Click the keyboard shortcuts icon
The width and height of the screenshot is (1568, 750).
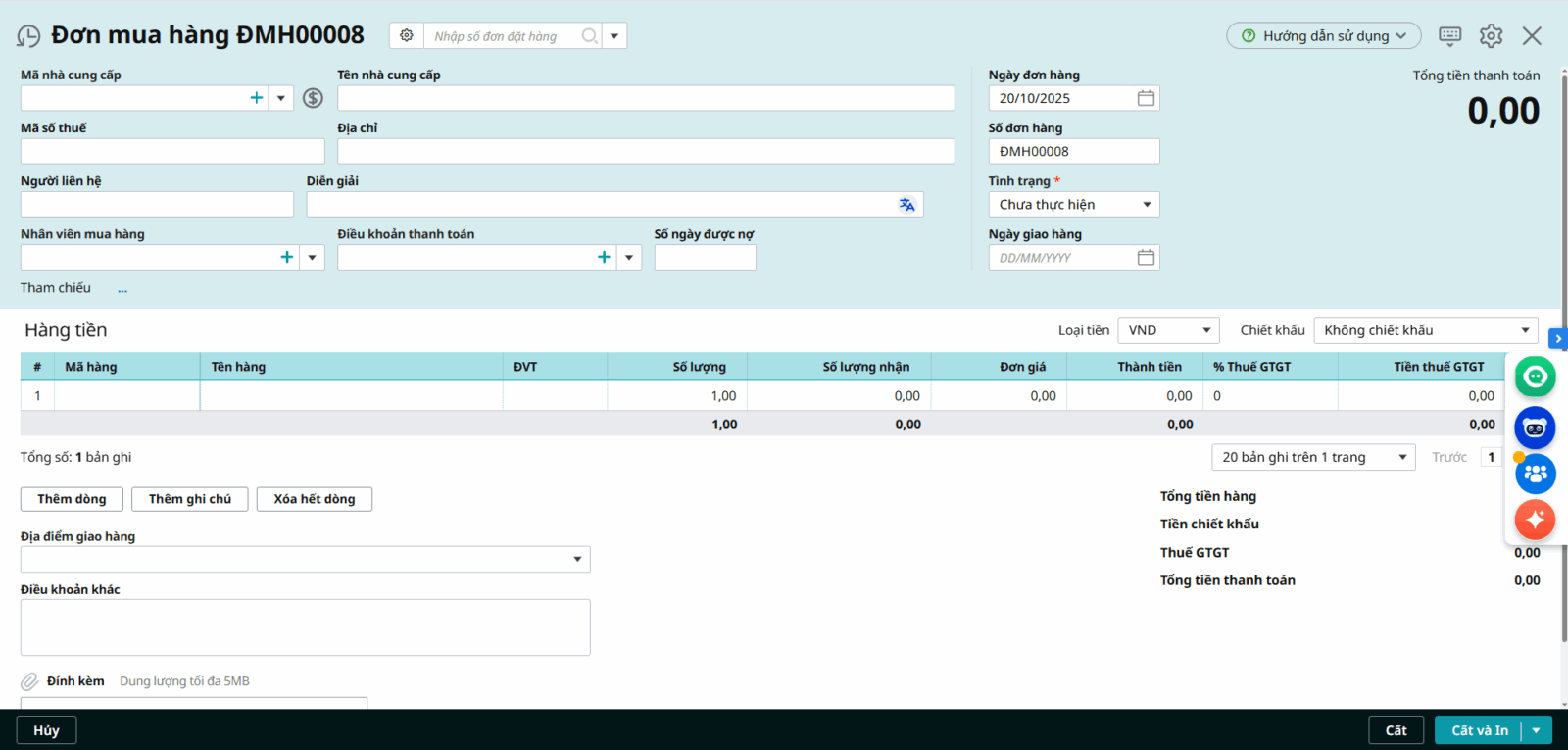tap(1449, 36)
